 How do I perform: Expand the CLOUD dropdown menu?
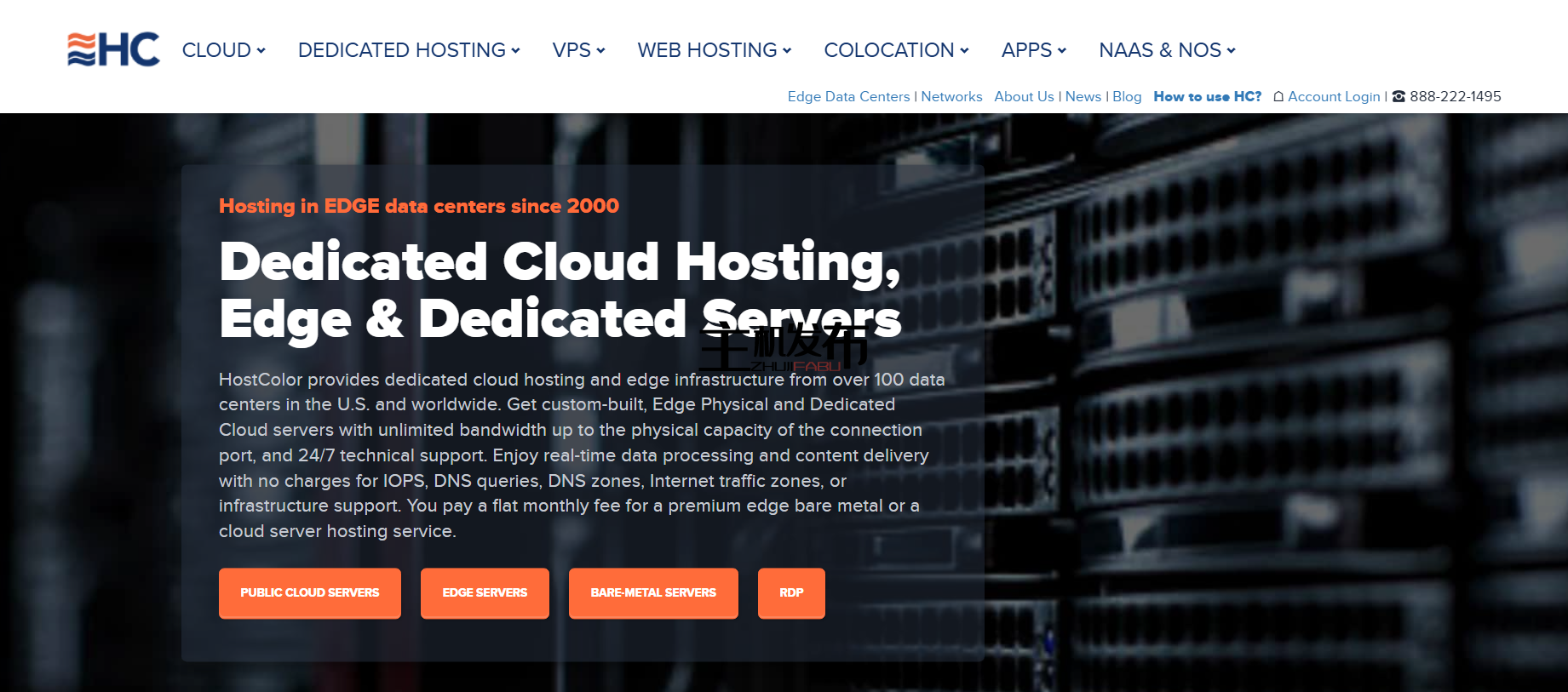point(223,50)
